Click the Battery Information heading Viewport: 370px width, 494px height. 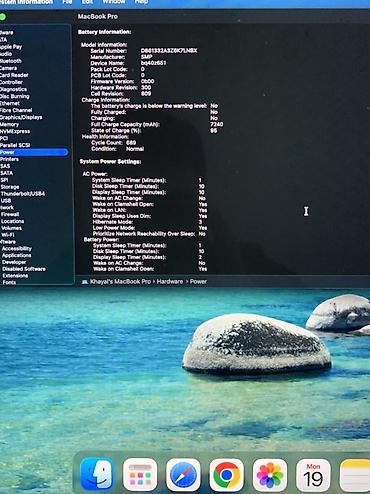[x=104, y=32]
